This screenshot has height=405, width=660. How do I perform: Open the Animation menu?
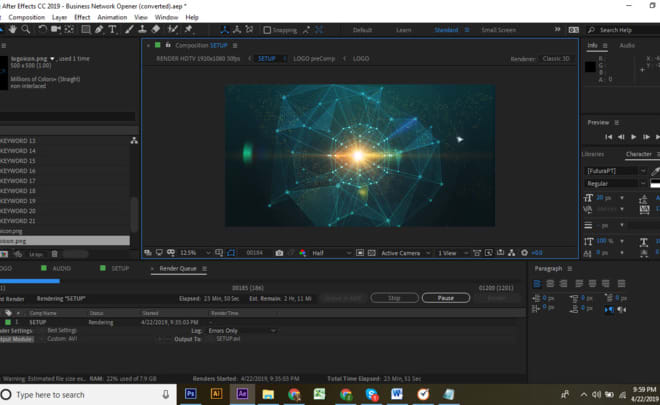(x=112, y=17)
